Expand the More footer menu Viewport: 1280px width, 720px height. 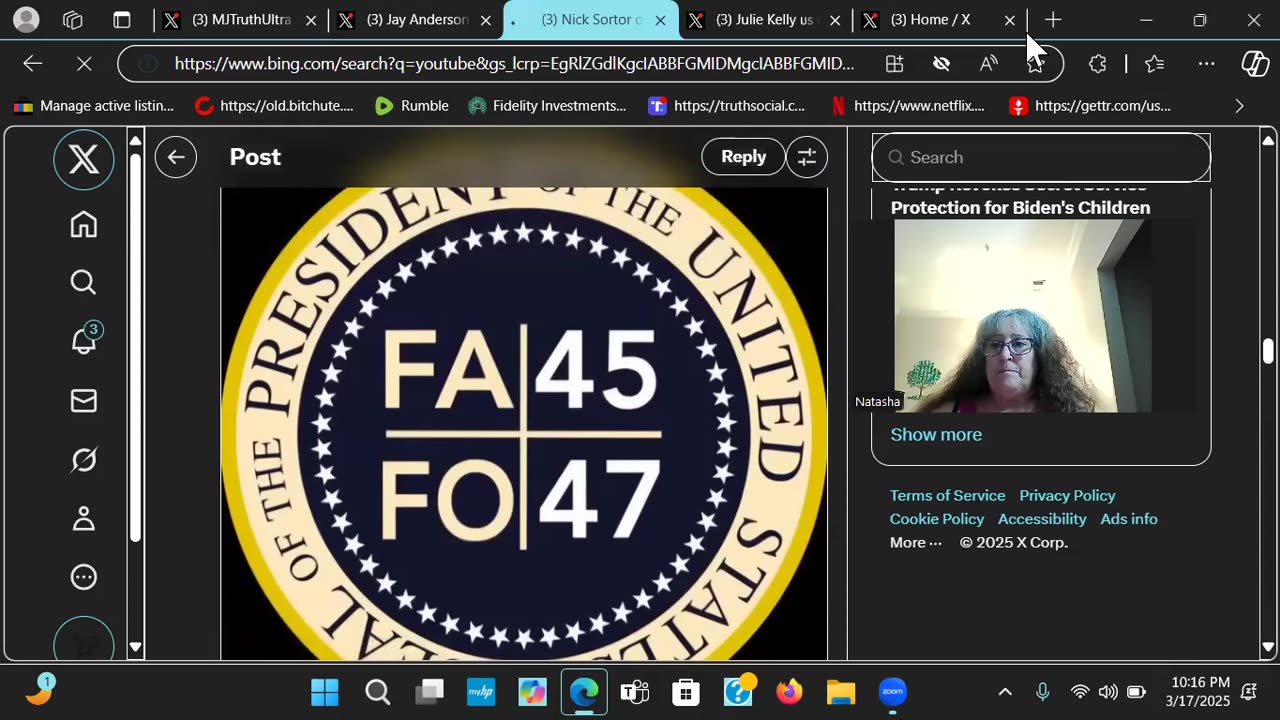(x=916, y=543)
